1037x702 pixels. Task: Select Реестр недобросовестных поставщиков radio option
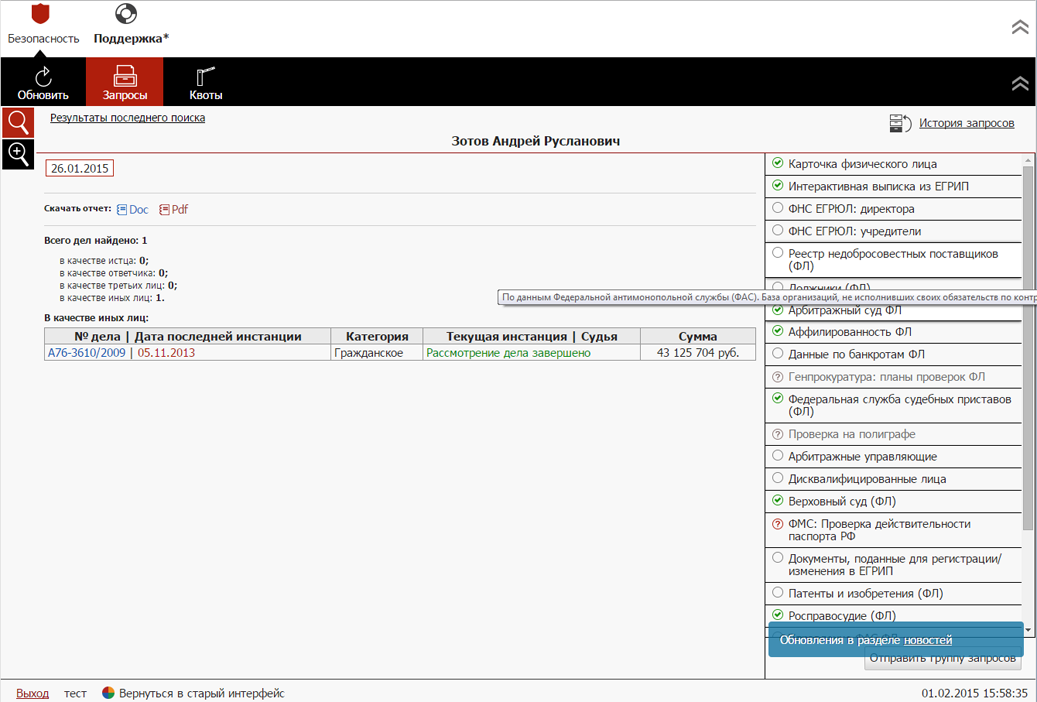click(778, 253)
